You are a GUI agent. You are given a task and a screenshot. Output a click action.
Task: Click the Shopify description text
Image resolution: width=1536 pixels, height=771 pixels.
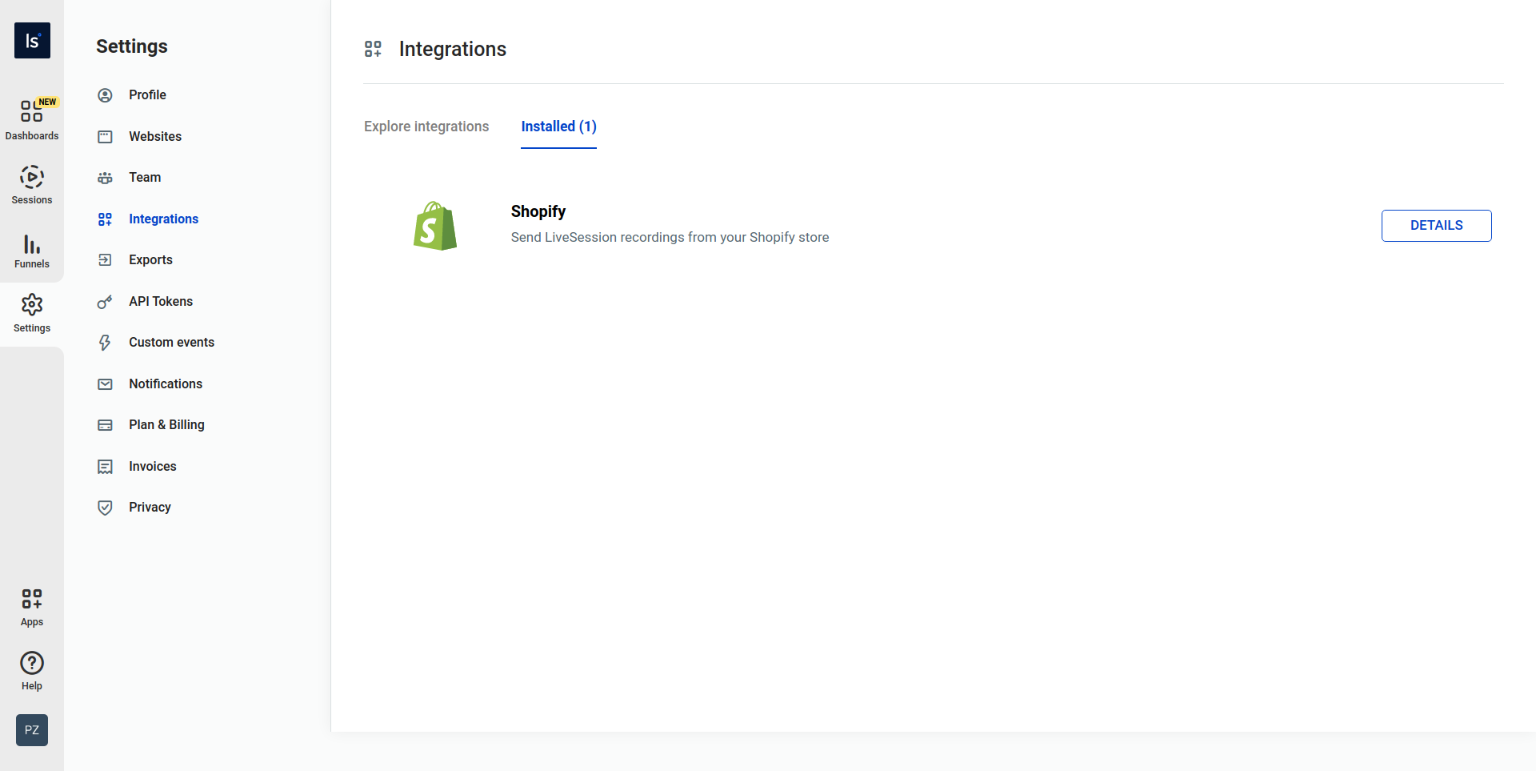click(670, 238)
